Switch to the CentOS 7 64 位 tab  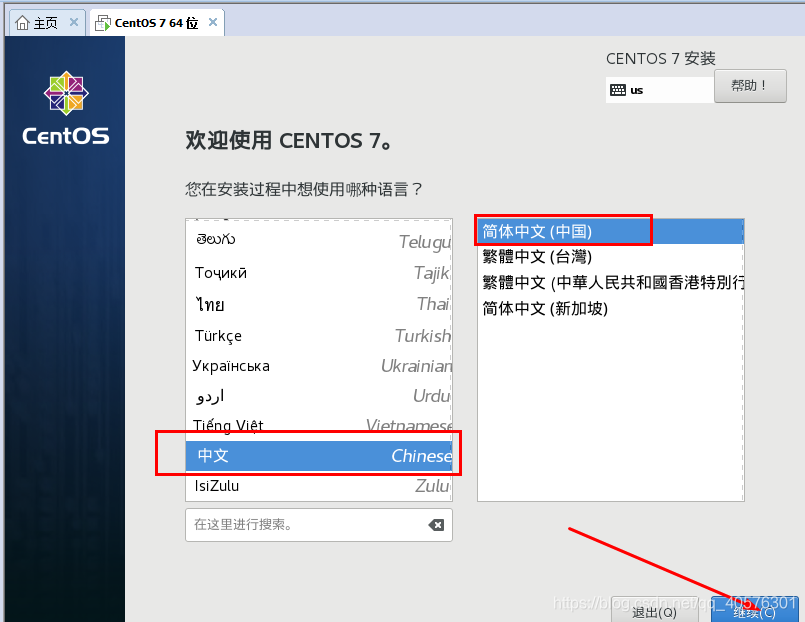157,23
